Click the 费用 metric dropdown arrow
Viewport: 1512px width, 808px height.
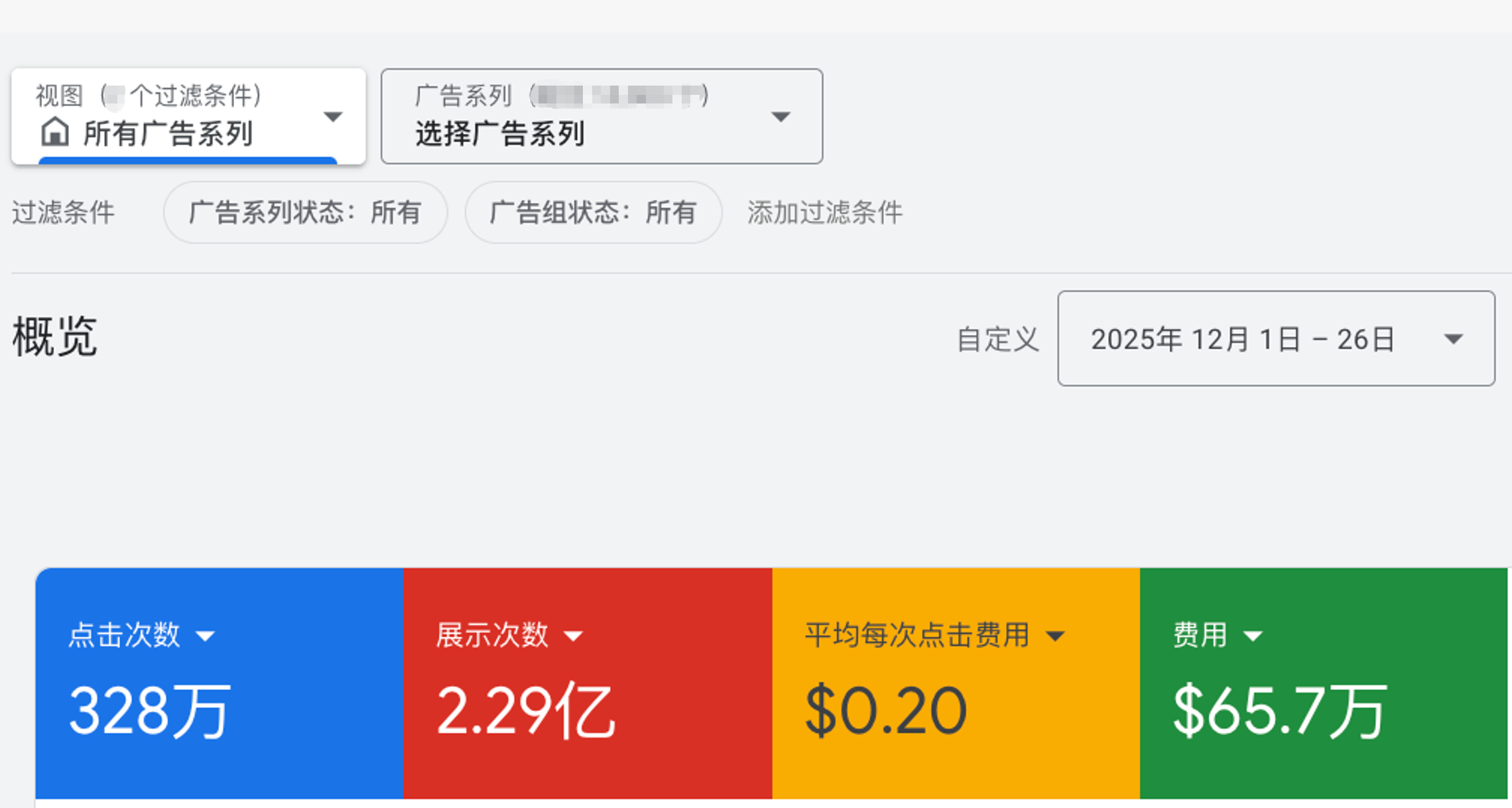point(1253,637)
